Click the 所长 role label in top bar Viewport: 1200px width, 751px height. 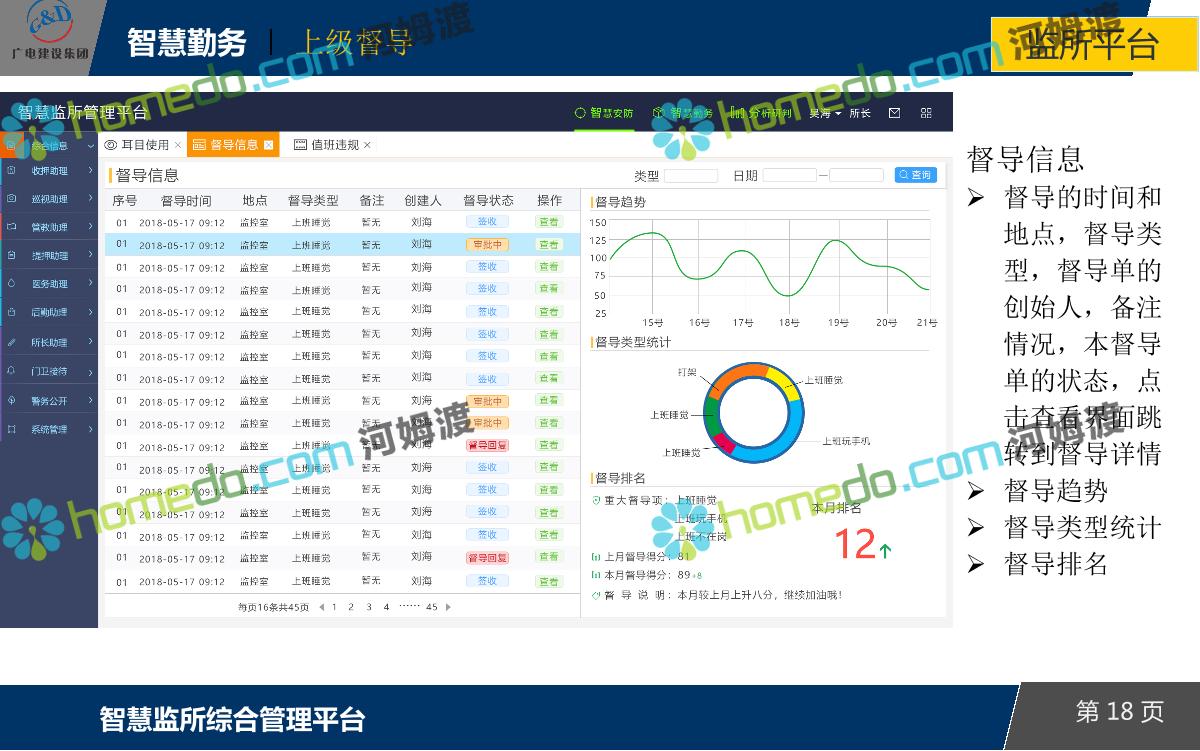860,113
